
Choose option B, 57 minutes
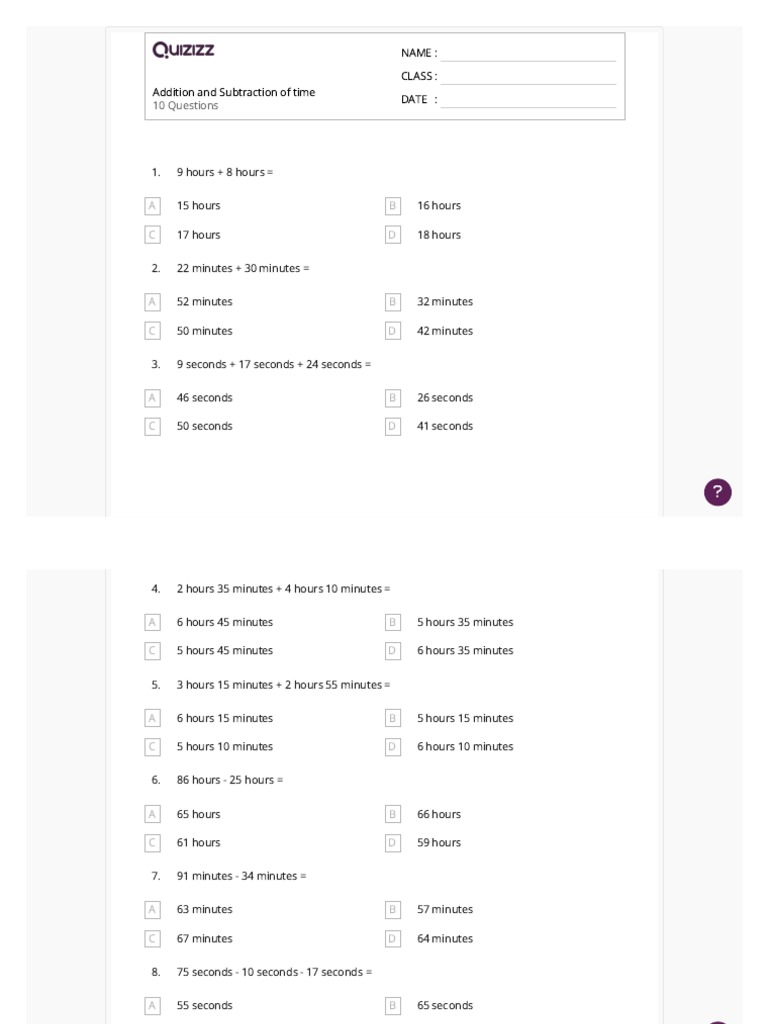393,910
